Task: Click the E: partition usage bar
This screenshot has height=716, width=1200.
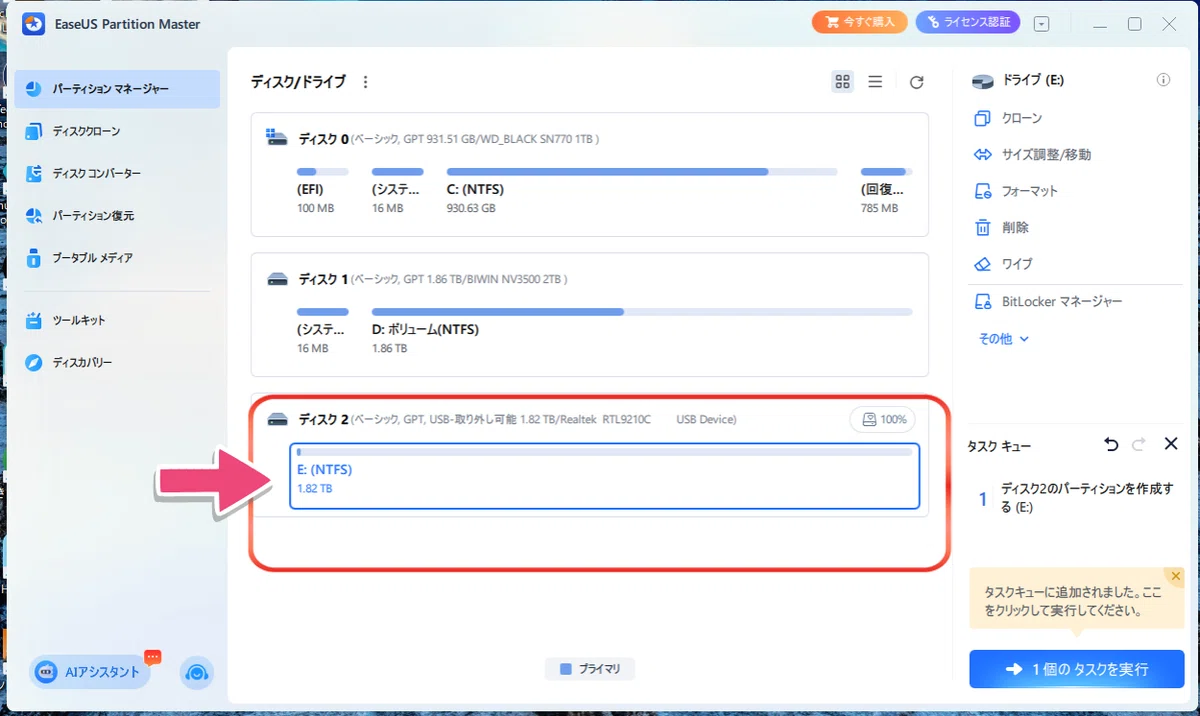Action: [604, 452]
